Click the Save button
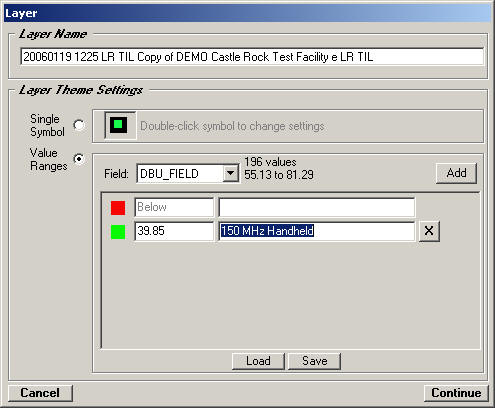Viewport: 495px width, 408px height. (314, 361)
